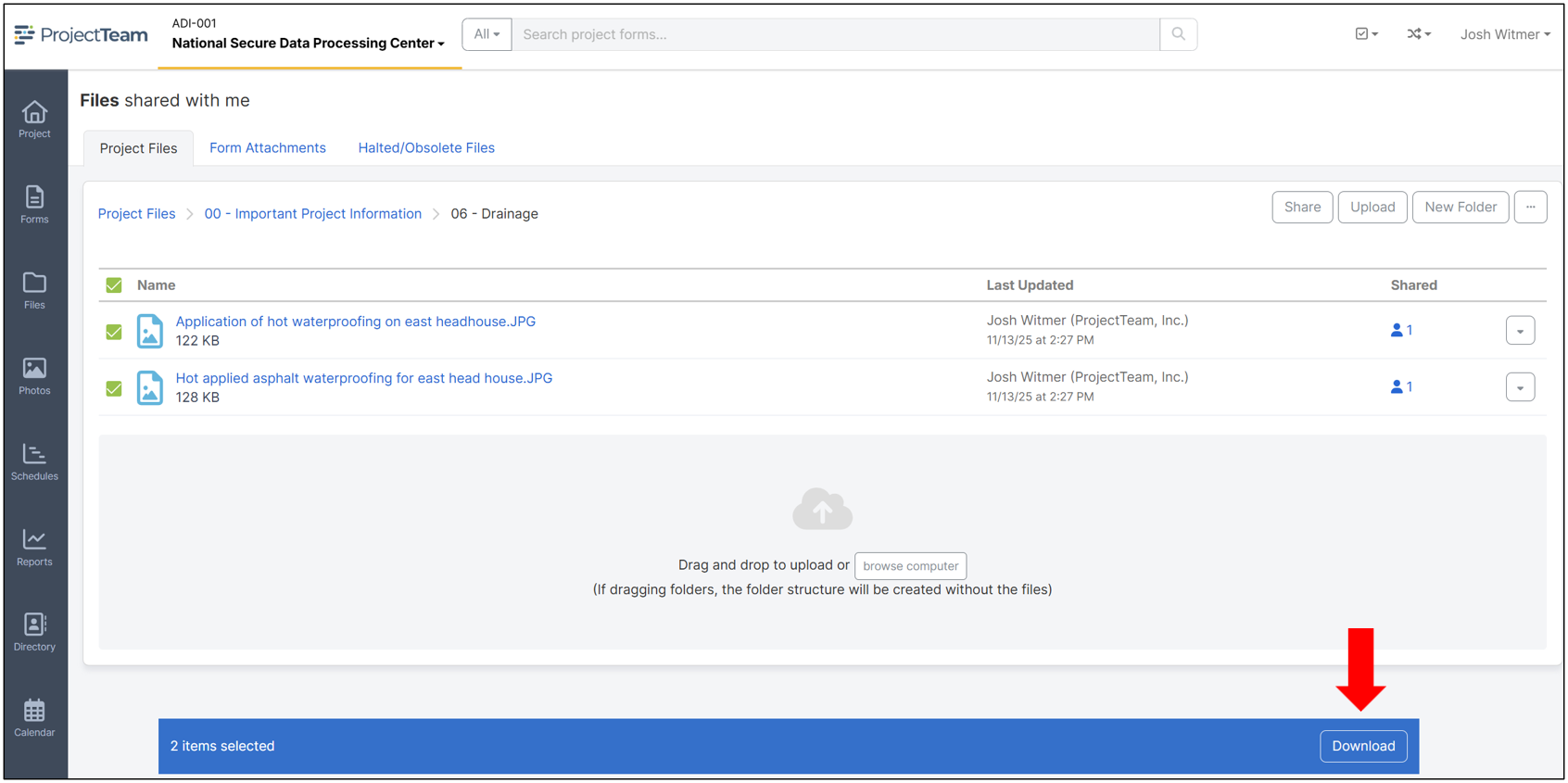Switch to the Form Attachments tab
The height and width of the screenshot is (783, 1568).
267,148
